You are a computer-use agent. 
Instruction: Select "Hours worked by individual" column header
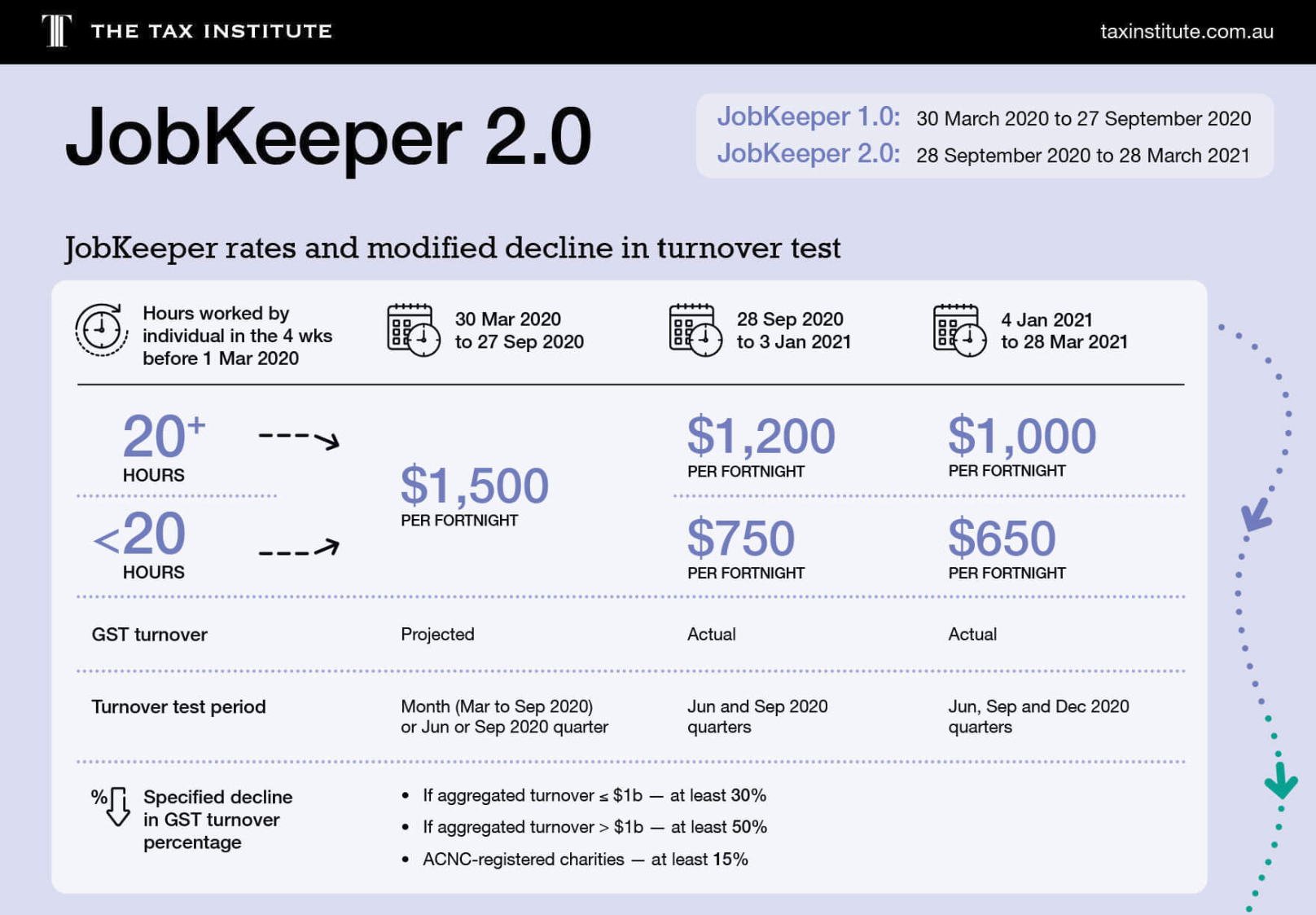pos(237,336)
